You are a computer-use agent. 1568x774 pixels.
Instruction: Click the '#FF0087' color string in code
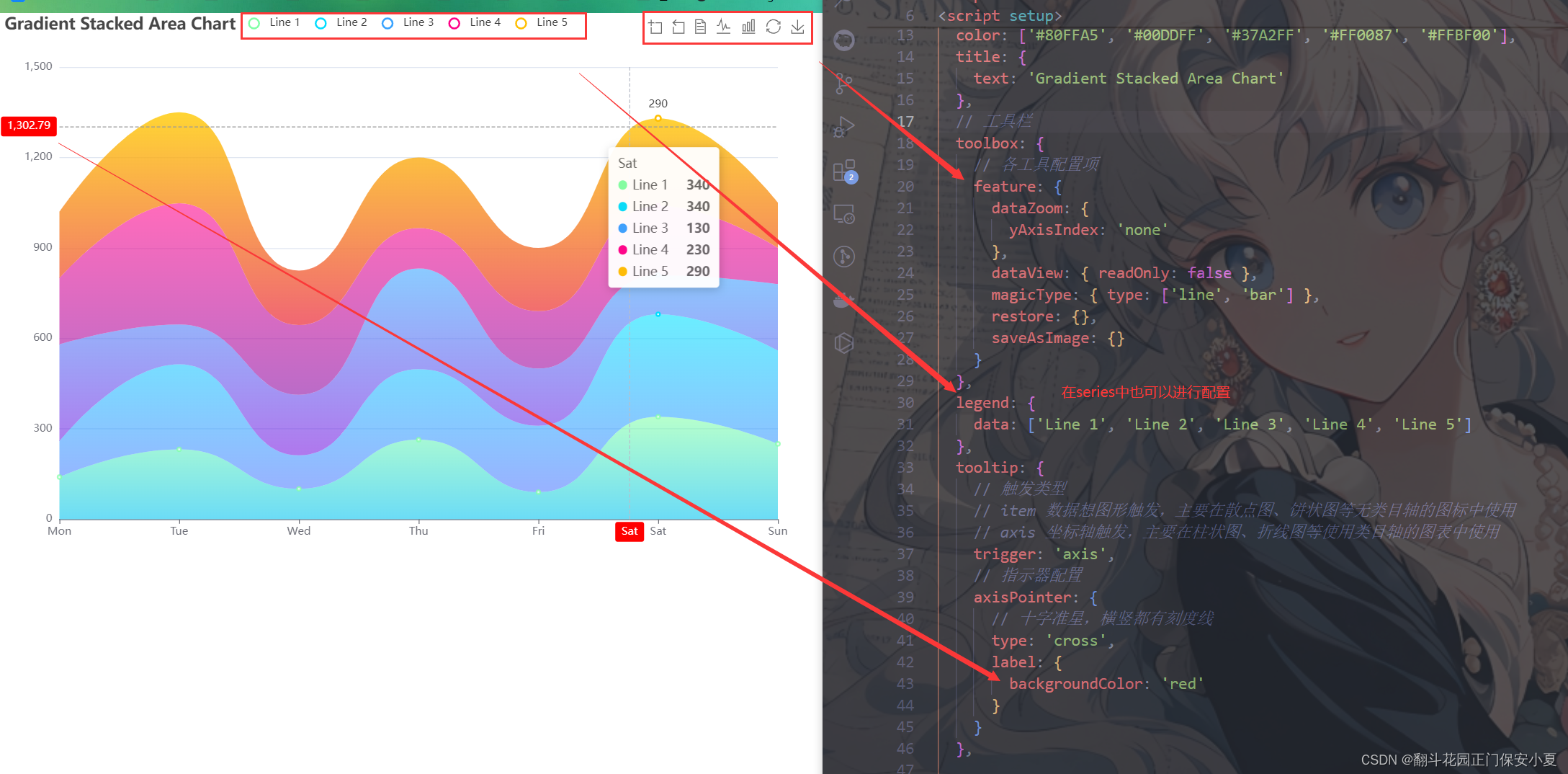[1361, 35]
